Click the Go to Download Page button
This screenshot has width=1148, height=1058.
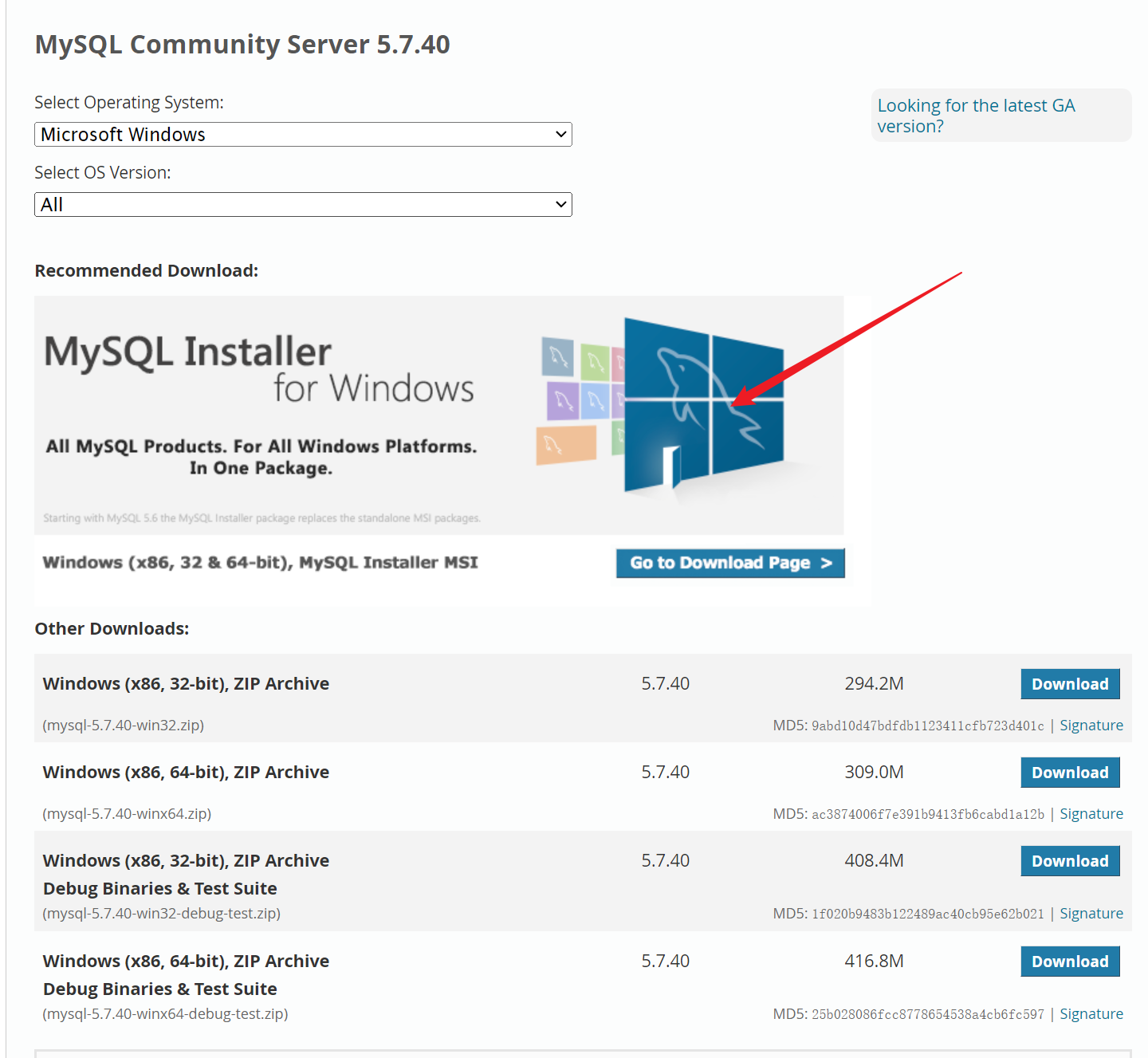tap(730, 563)
